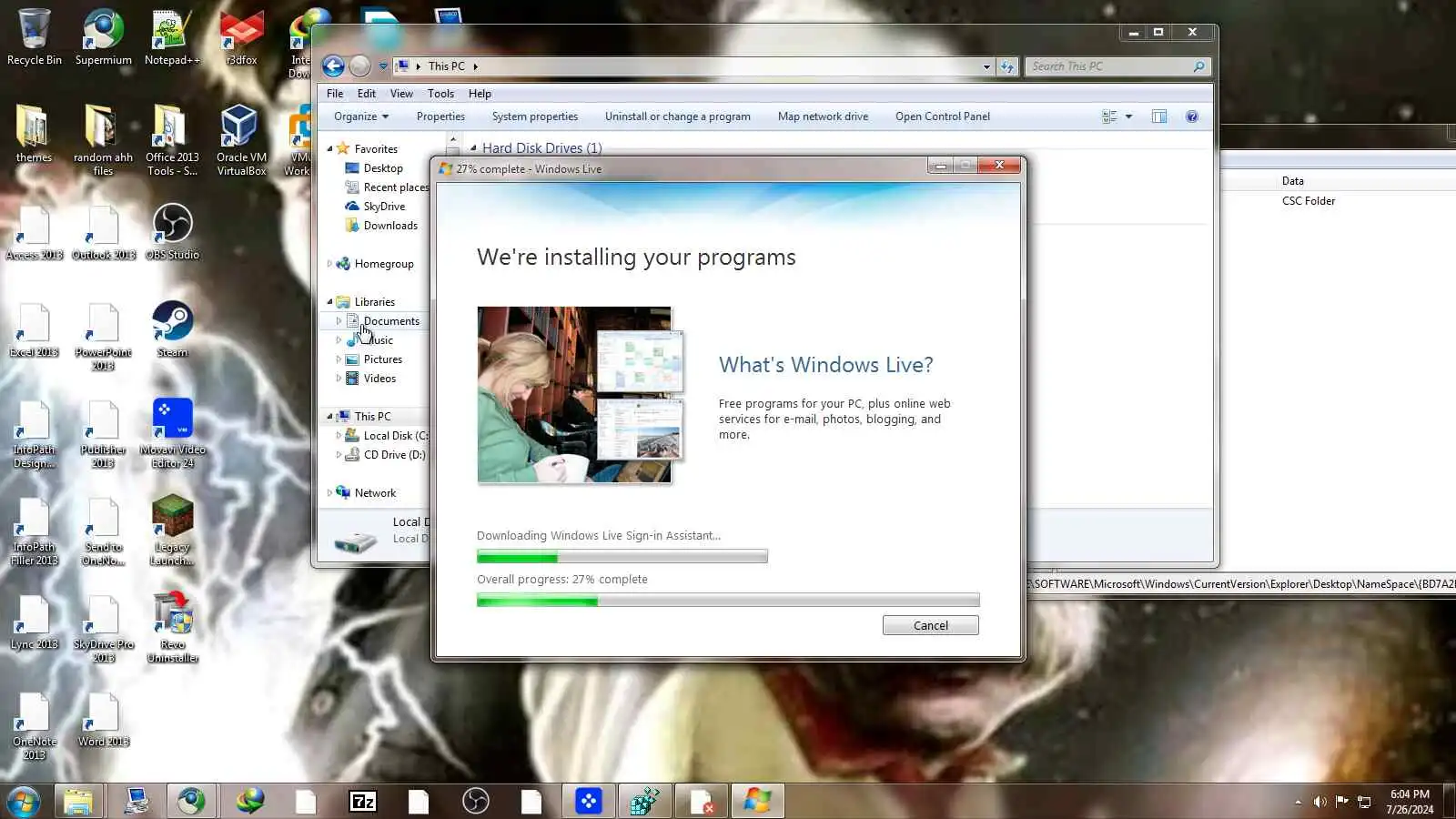Image resolution: width=1456 pixels, height=819 pixels.
Task: Select CD Drive (D:) in tree
Action: (384, 455)
